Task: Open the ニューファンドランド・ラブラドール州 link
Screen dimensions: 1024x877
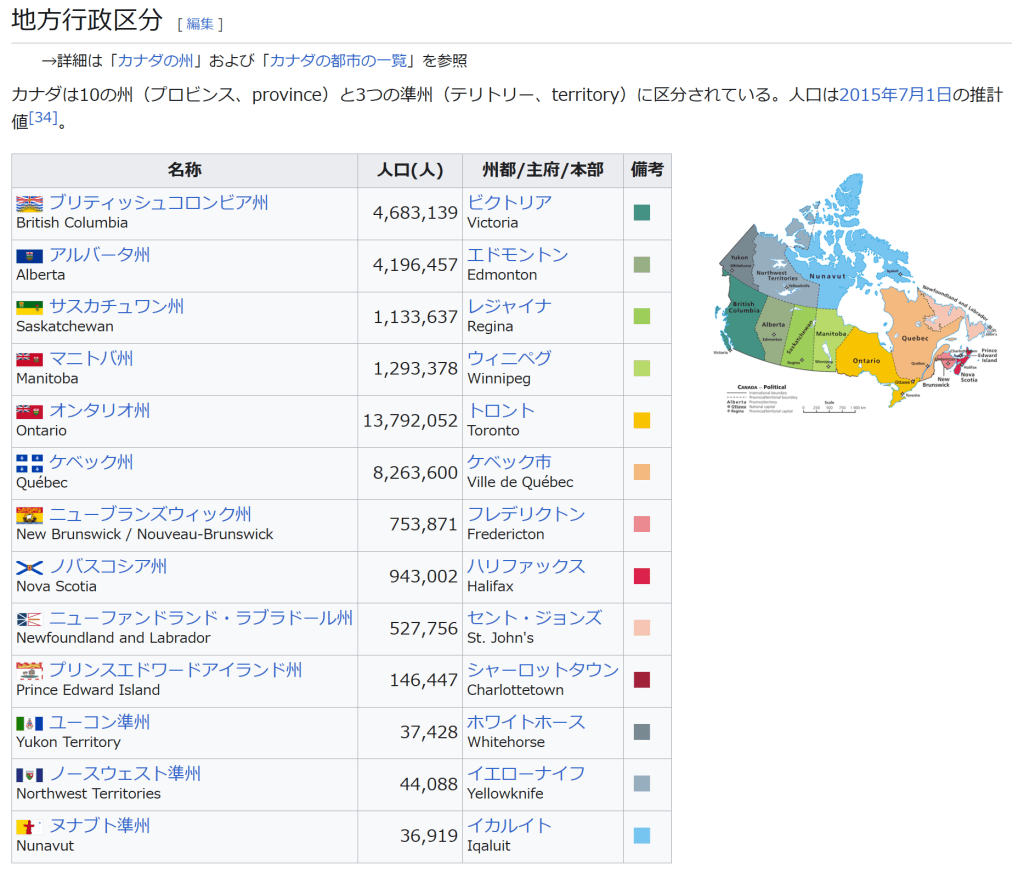Action: (x=201, y=618)
